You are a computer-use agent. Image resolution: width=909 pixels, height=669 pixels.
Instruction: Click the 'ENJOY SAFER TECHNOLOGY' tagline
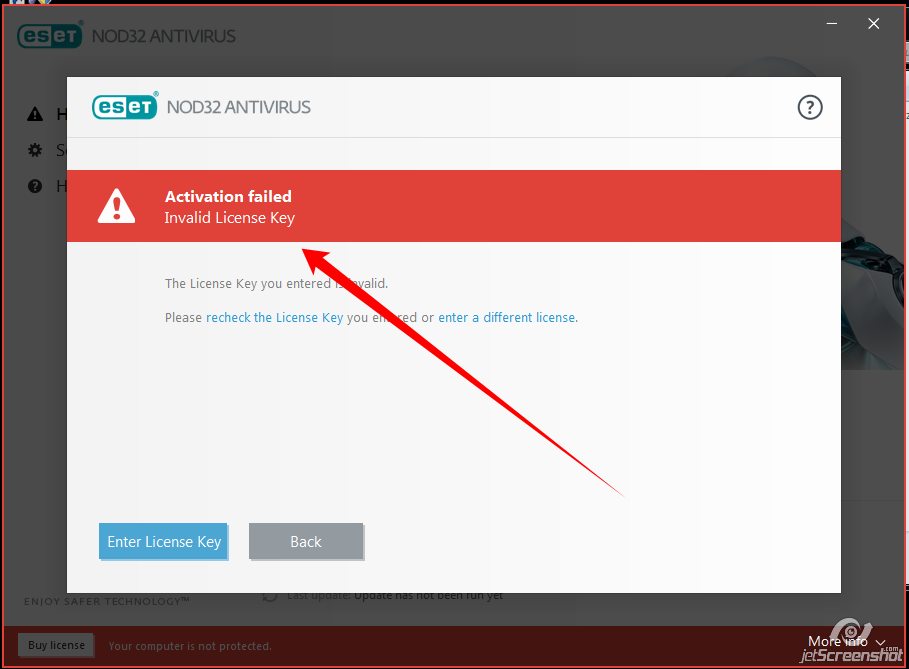coord(107,602)
